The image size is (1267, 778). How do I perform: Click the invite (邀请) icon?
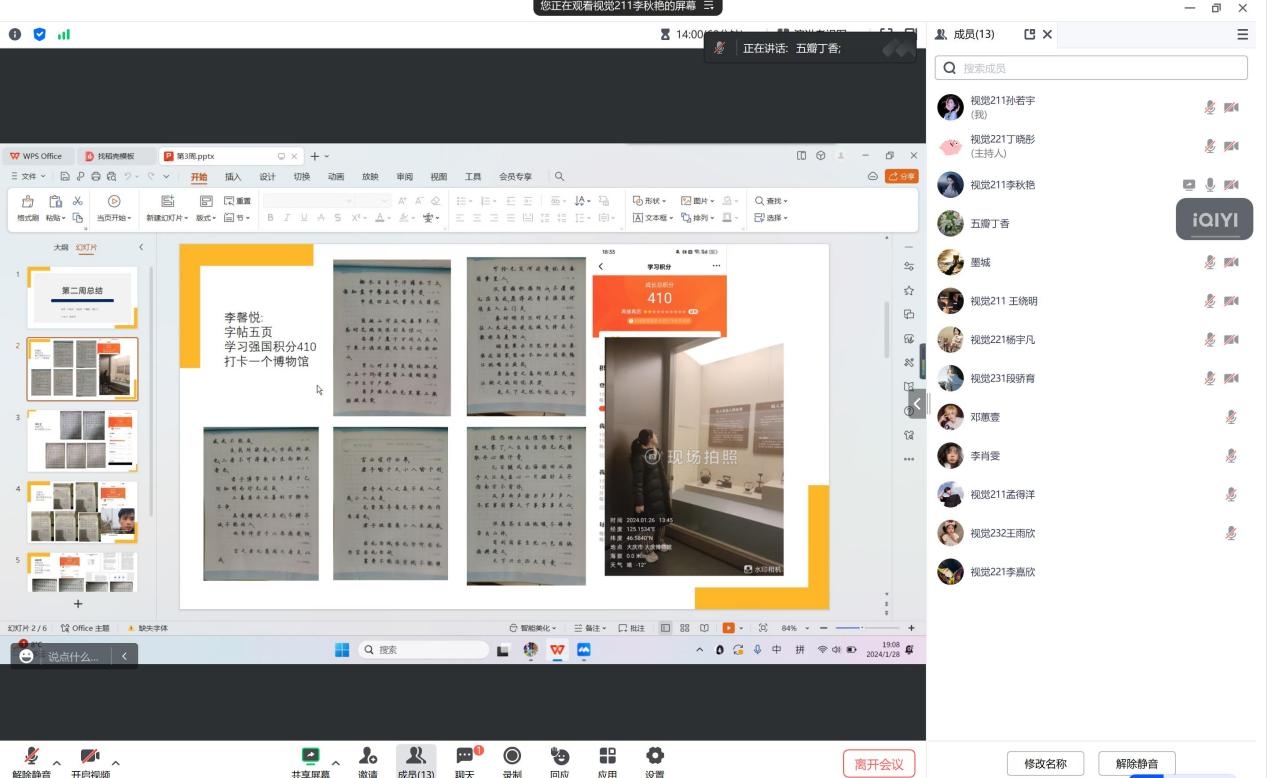(x=368, y=757)
